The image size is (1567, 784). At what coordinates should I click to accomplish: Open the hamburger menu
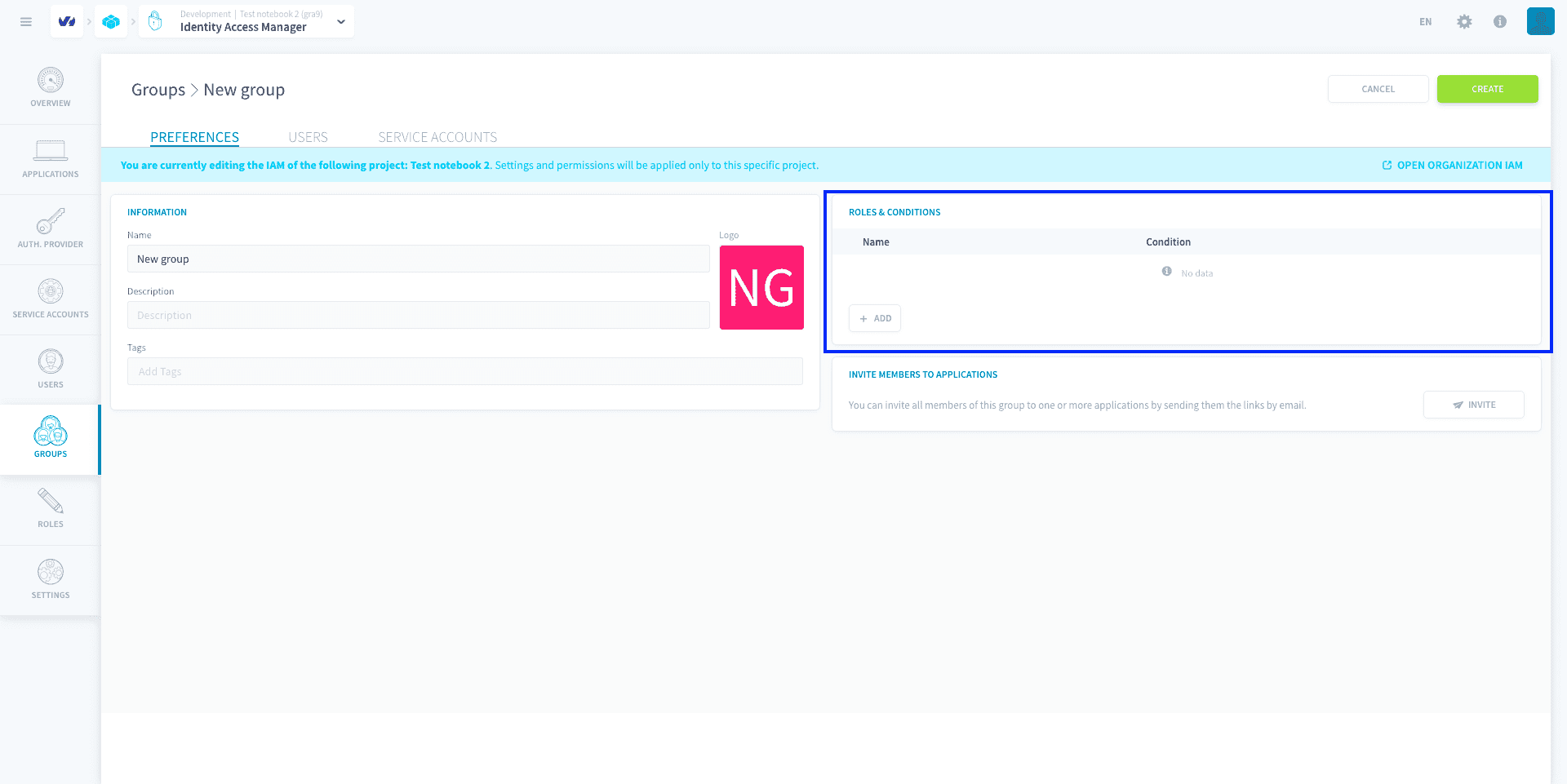tap(26, 22)
